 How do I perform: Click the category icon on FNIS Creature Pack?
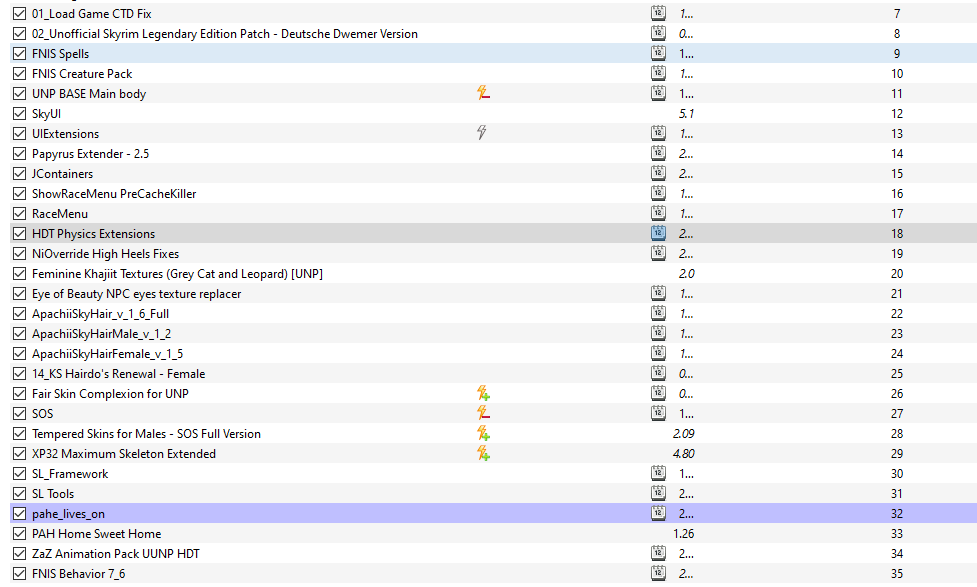pos(658,73)
